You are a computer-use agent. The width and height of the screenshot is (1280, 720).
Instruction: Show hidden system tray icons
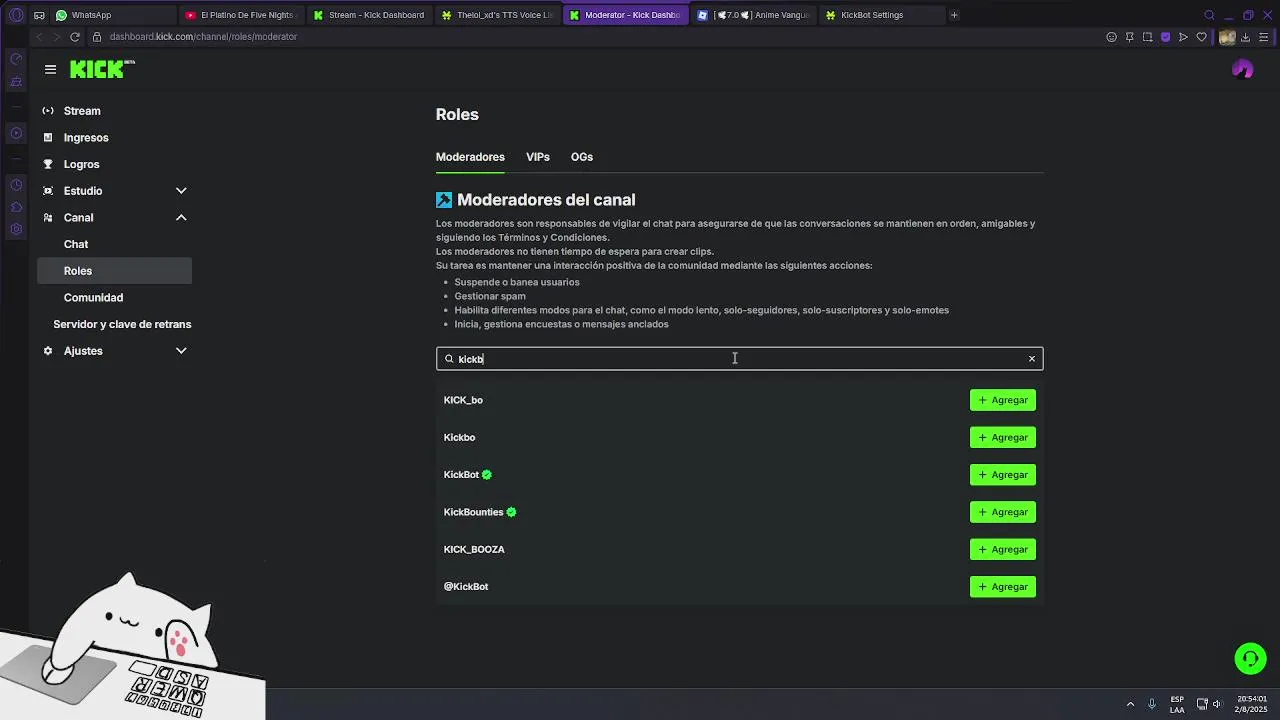point(1130,704)
